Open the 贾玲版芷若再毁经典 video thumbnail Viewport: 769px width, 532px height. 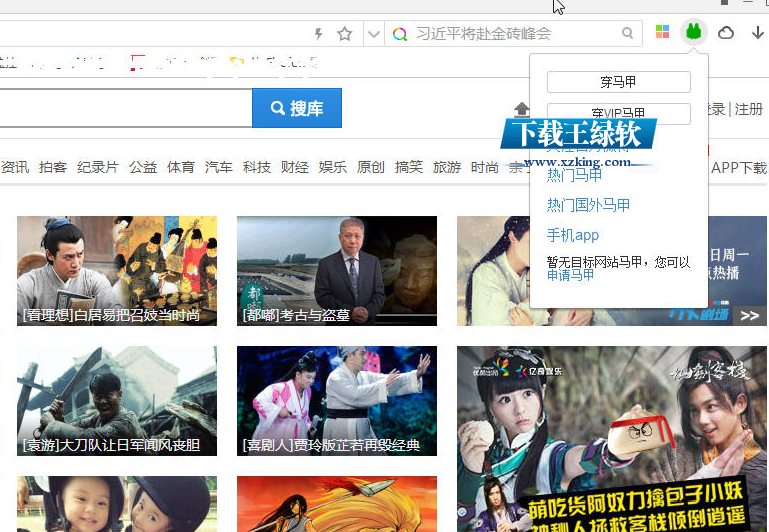coord(337,401)
